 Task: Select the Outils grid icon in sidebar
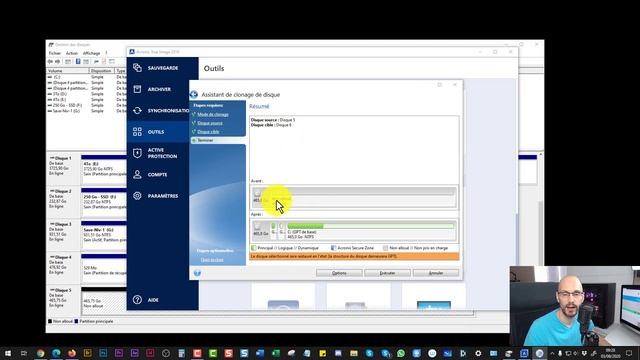137,132
